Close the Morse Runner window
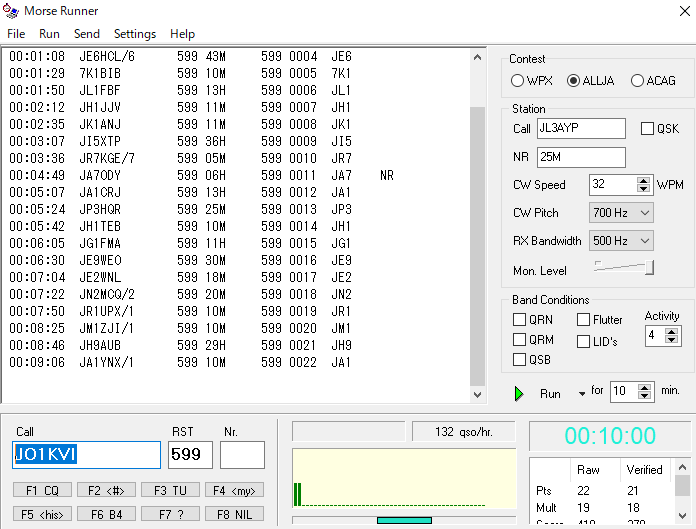 coord(684,11)
